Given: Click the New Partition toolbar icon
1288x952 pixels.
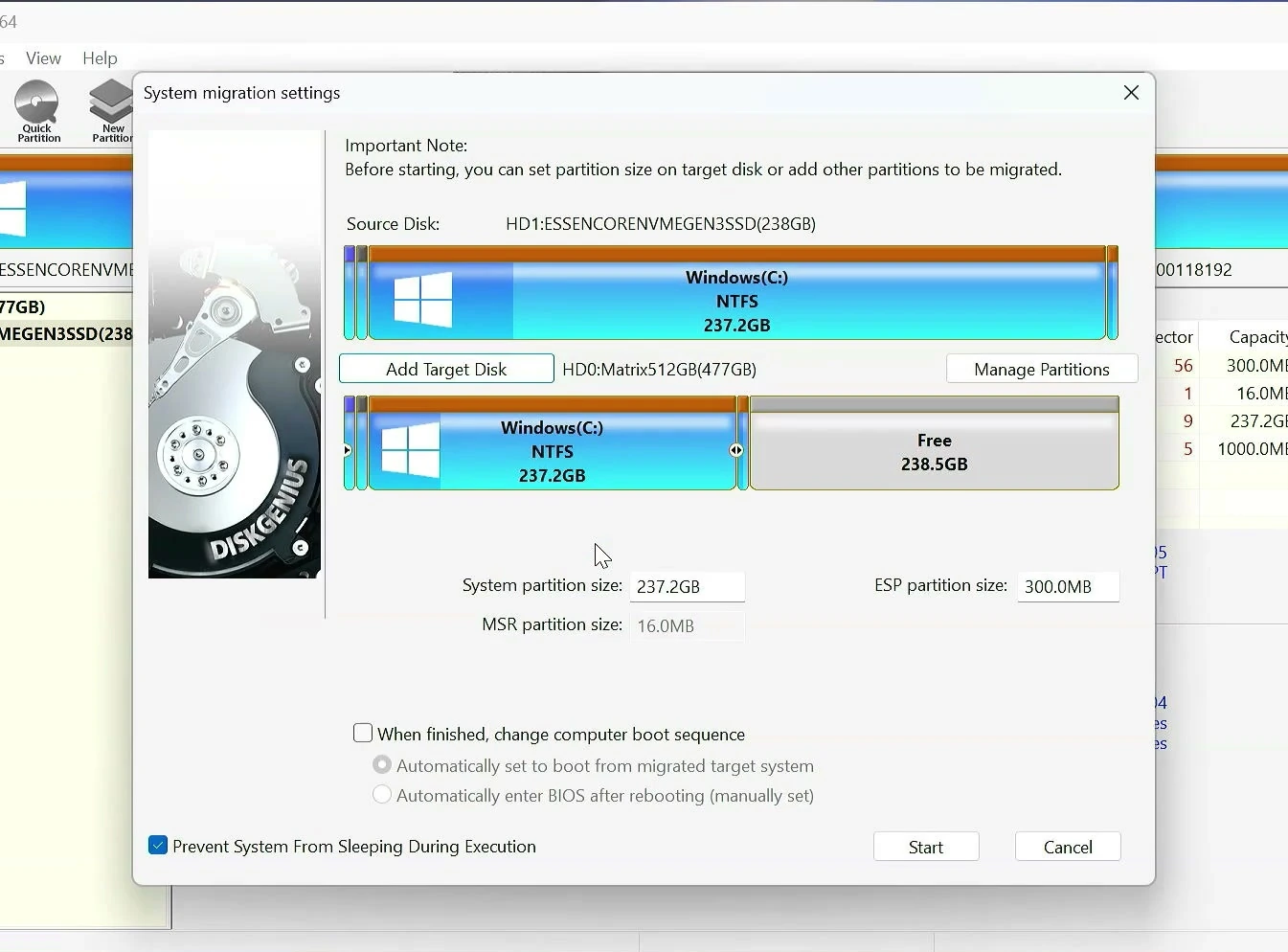Looking at the screenshot, I should 111,112.
